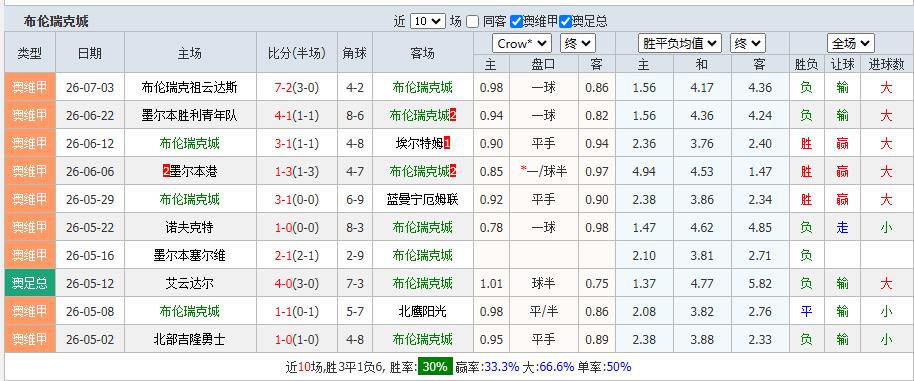Click the blue 平 result on 26-05-08
914x381 pixels.
pos(807,312)
